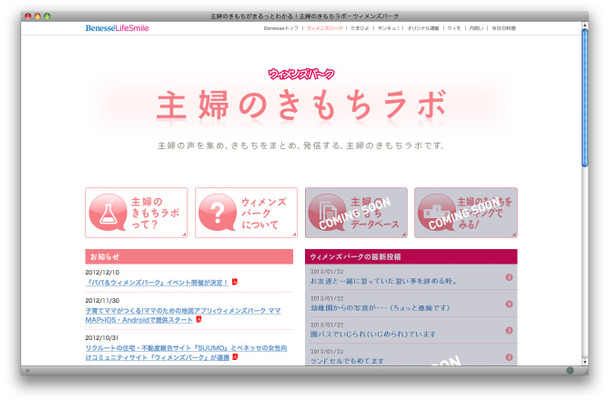Image resolution: width=610 pixels, height=400 pixels.
Task: Open the ママMAP iOS・Android news link
Action: [183, 315]
